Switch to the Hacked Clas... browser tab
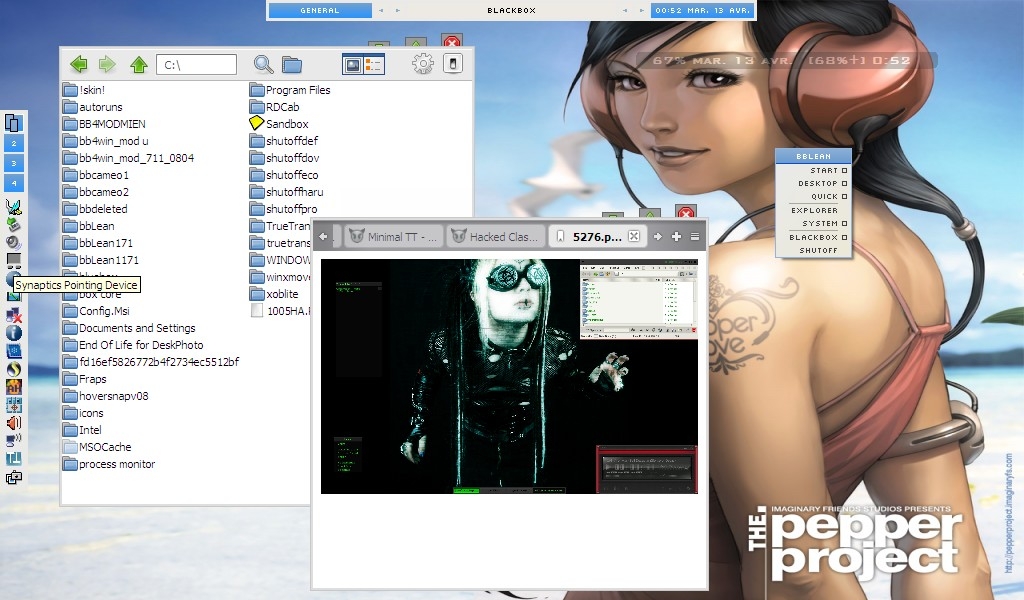 coord(495,236)
